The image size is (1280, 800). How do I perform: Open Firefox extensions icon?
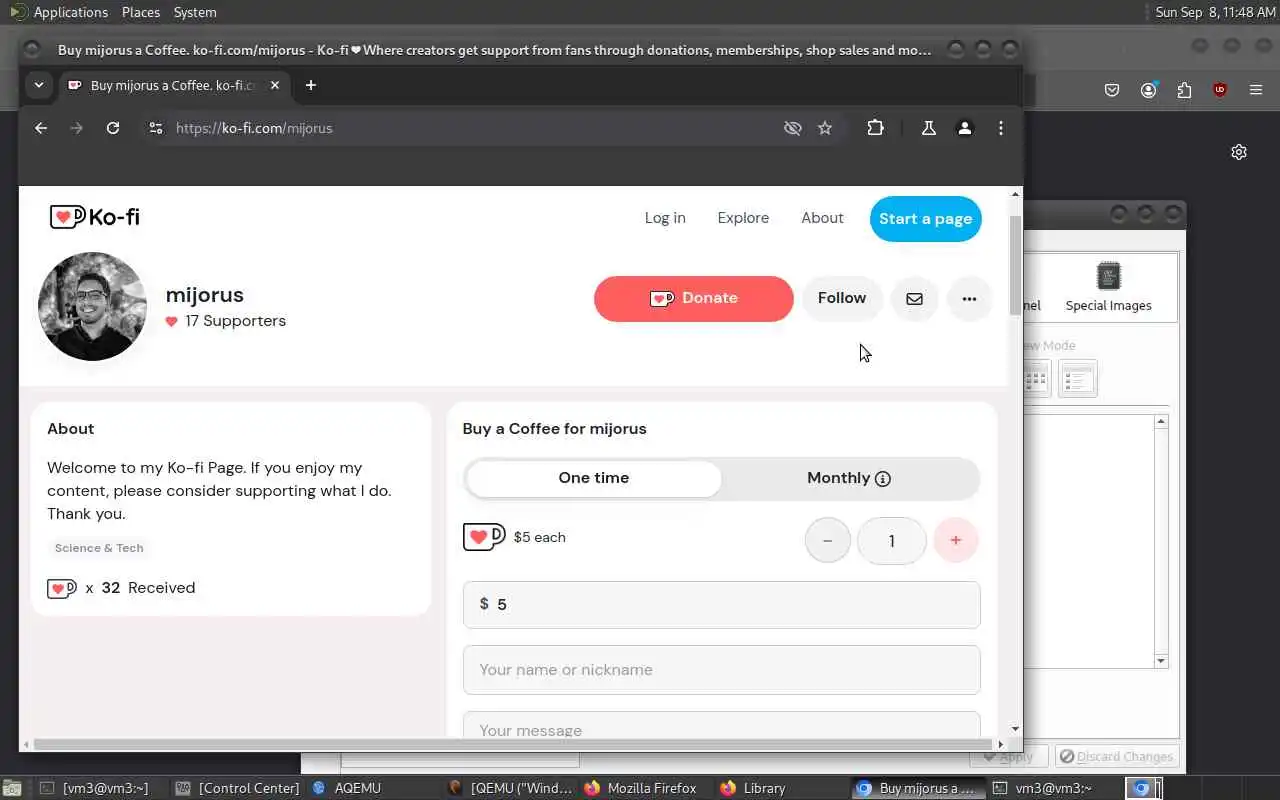tap(1184, 90)
